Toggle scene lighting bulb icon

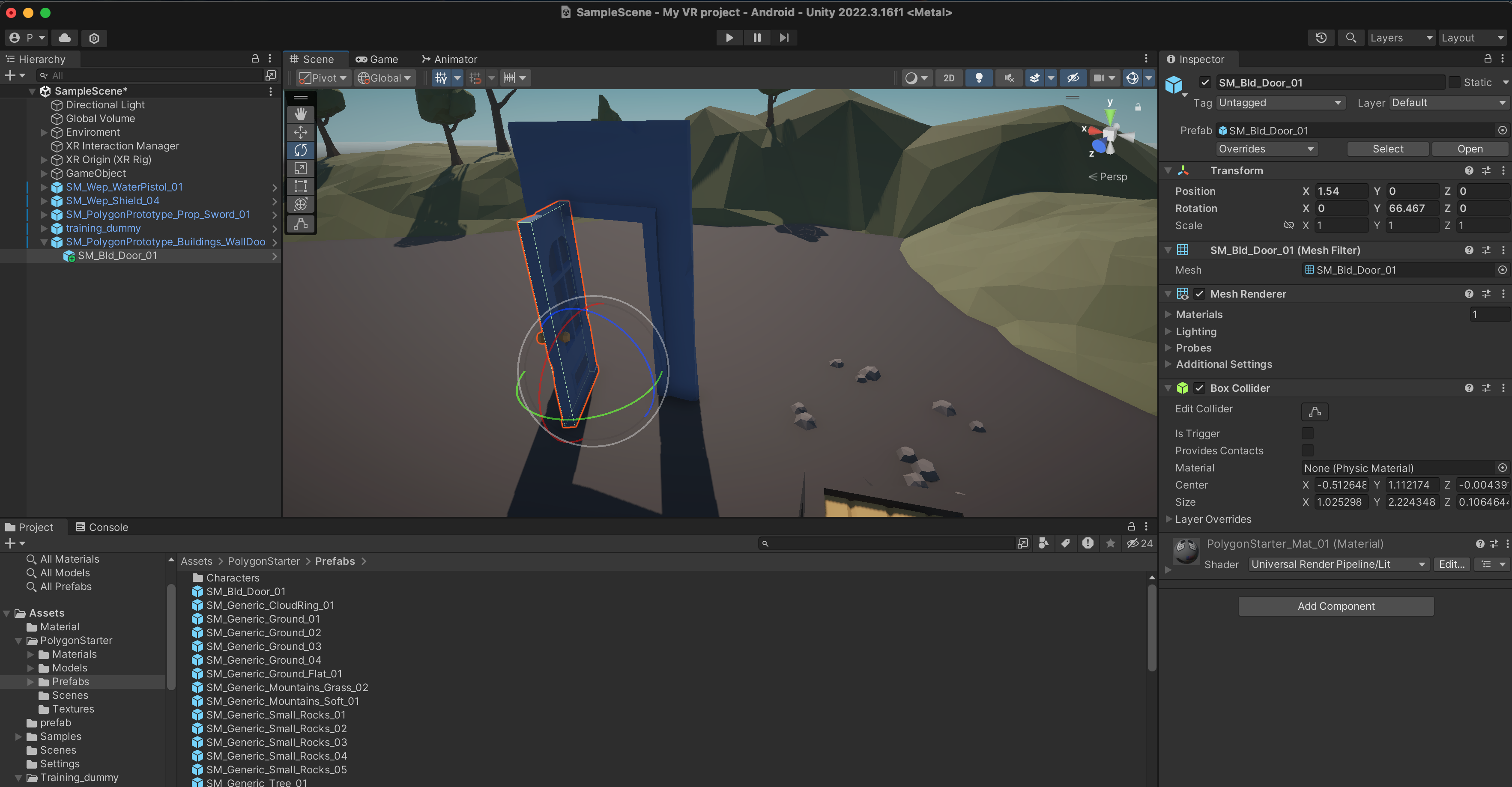[x=978, y=78]
